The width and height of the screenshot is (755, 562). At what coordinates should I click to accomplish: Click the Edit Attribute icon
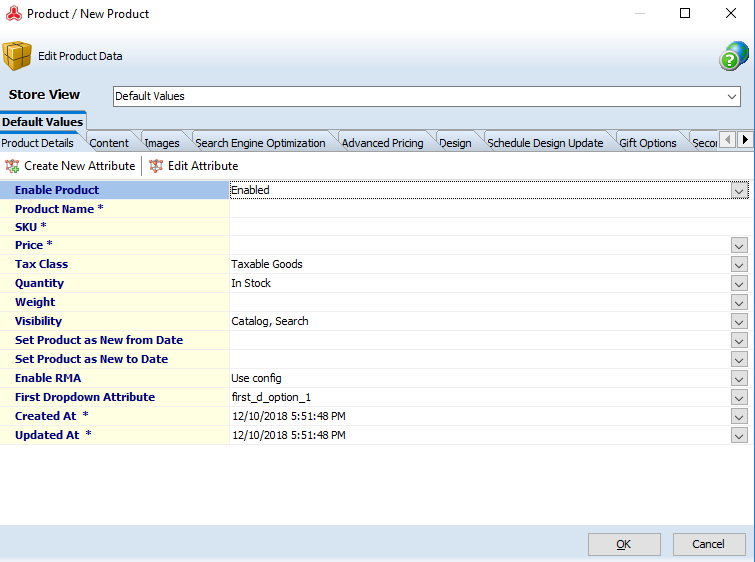[x=156, y=166]
